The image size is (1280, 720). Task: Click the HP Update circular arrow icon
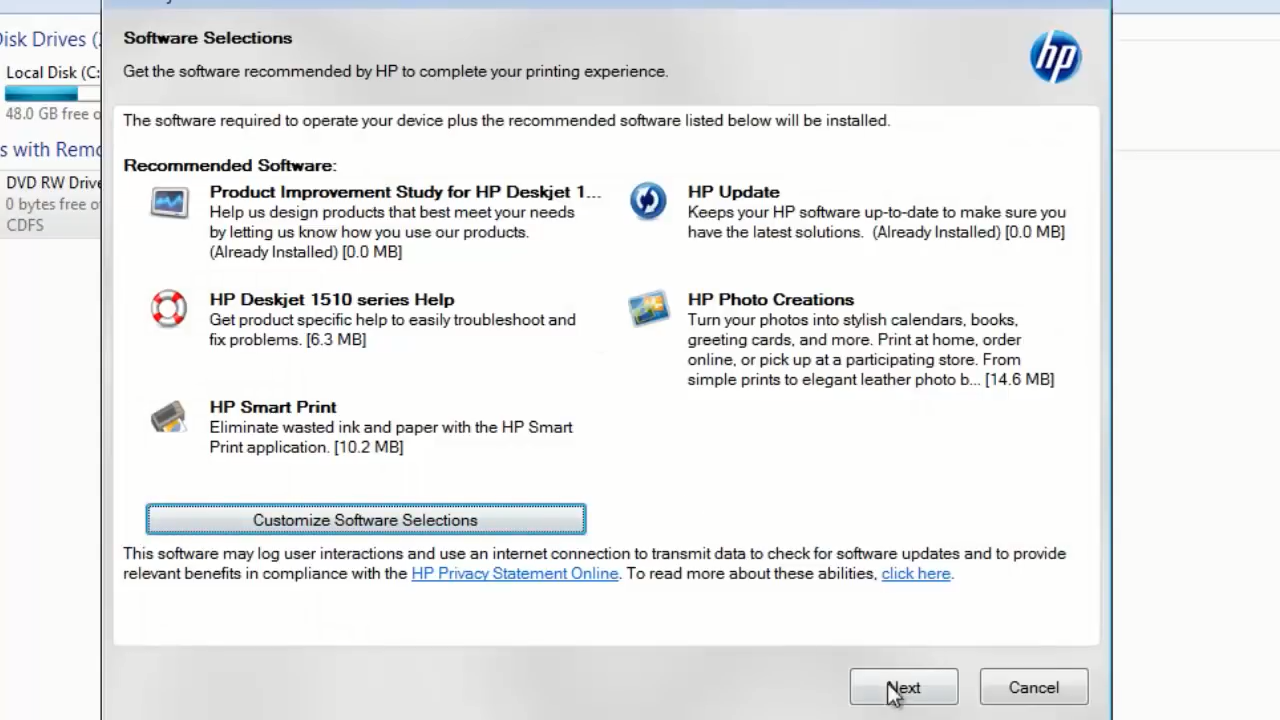point(648,201)
